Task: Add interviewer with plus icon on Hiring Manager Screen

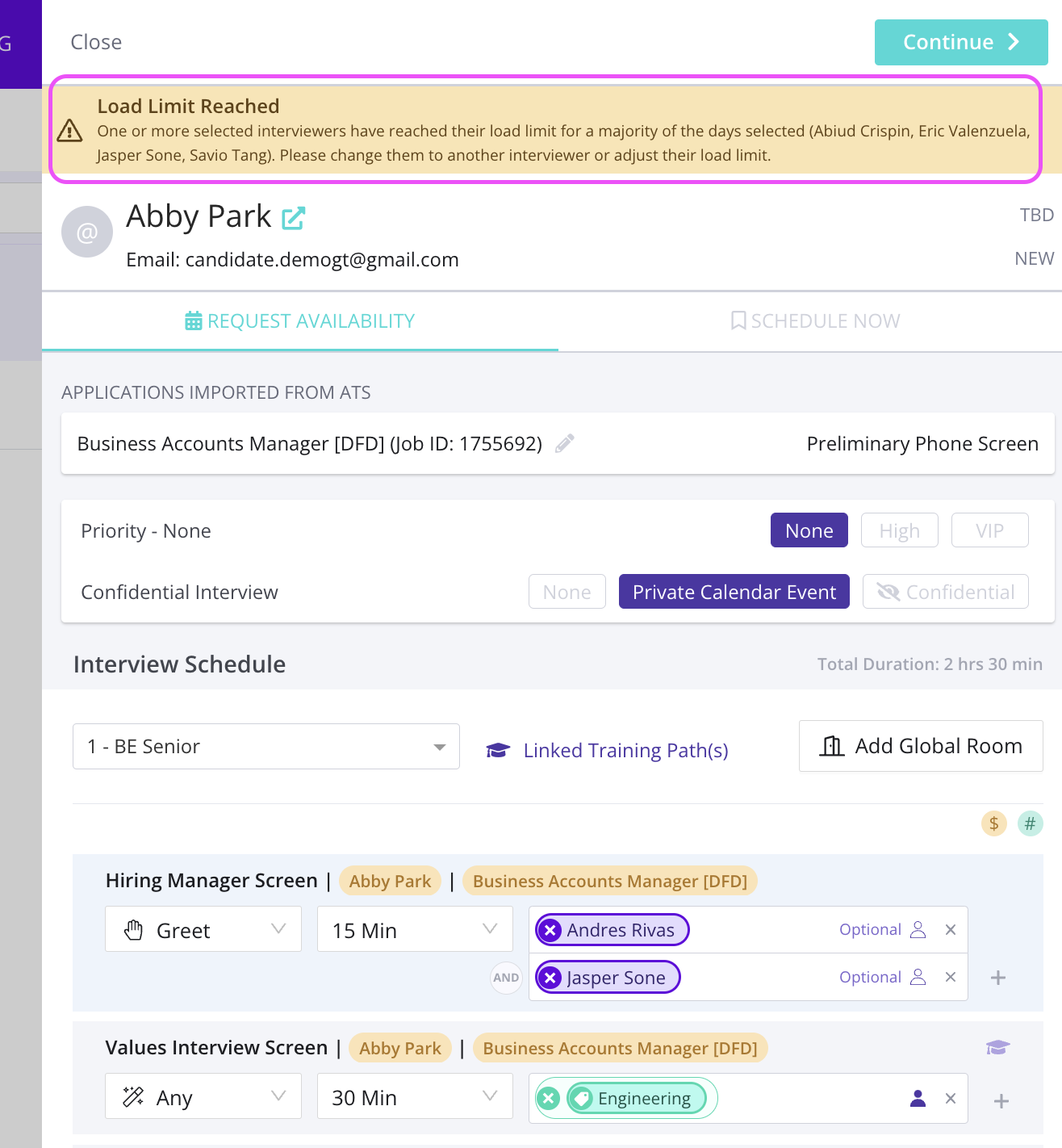Action: (998, 977)
